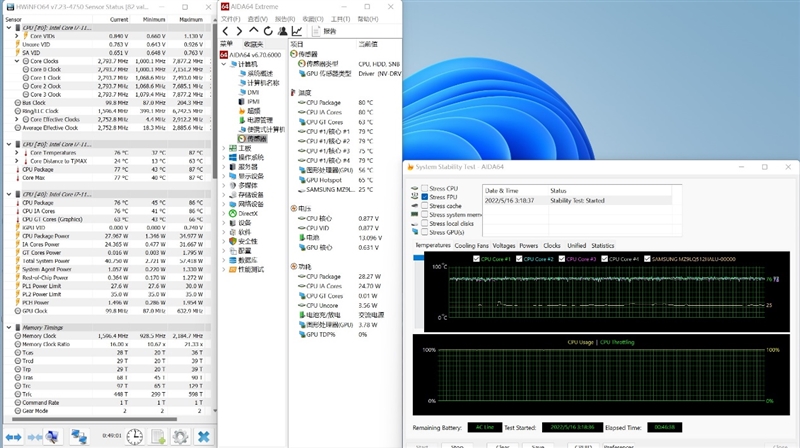Click AIDA64 toolbar back arrow

coord(226,31)
